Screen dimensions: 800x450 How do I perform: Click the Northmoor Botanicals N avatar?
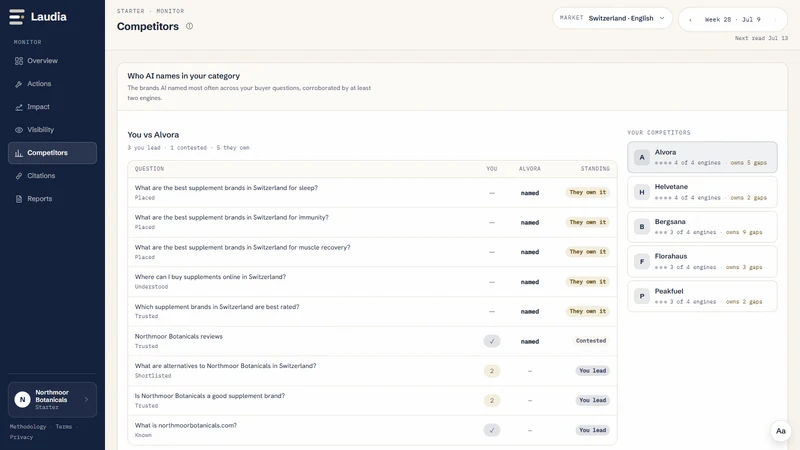pos(22,399)
